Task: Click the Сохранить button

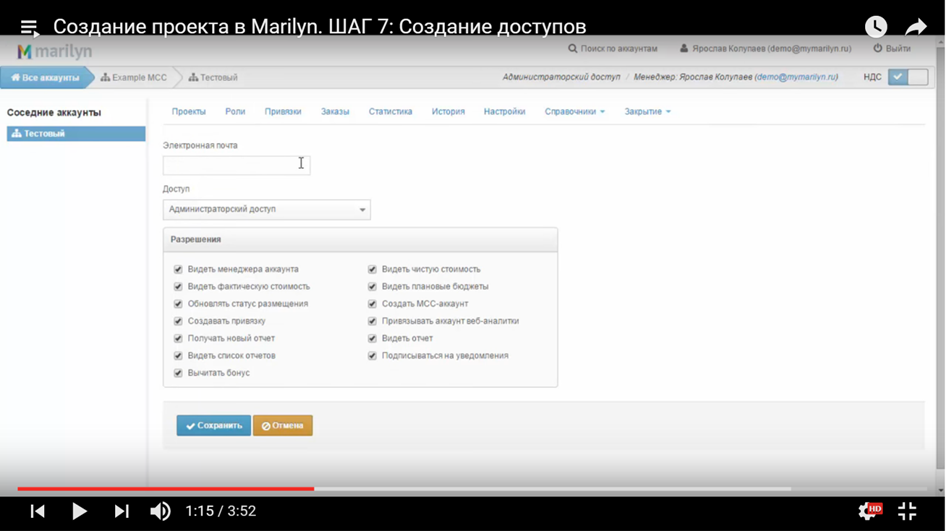Action: pos(214,426)
